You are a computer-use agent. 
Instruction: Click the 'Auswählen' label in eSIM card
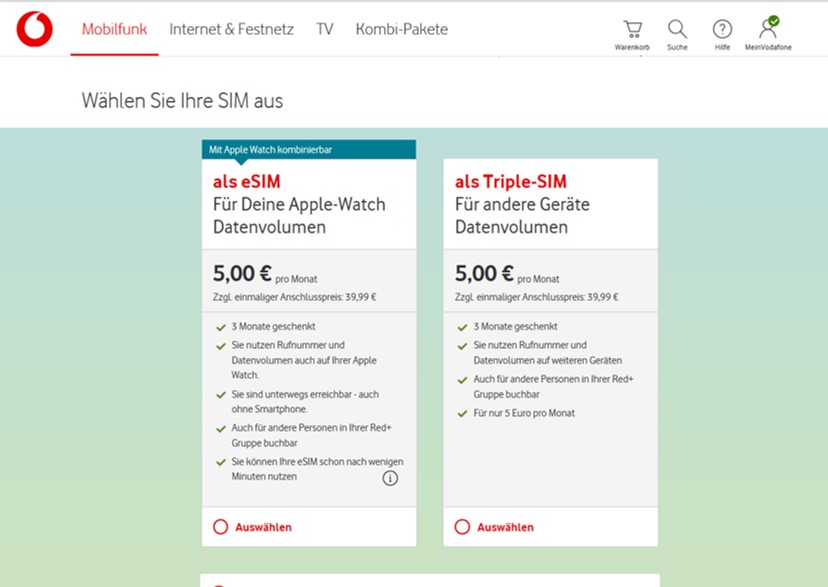coord(263,527)
